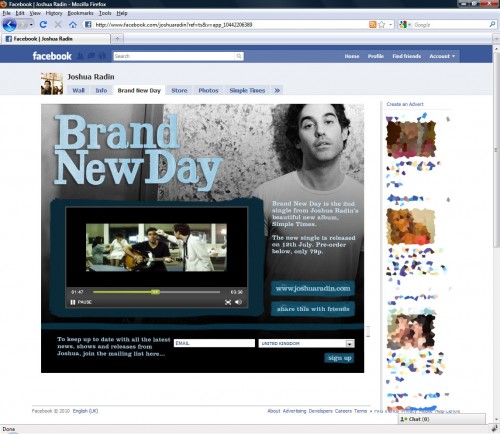The image size is (500, 434).
Task: Switch to the Store tab
Action: click(179, 90)
